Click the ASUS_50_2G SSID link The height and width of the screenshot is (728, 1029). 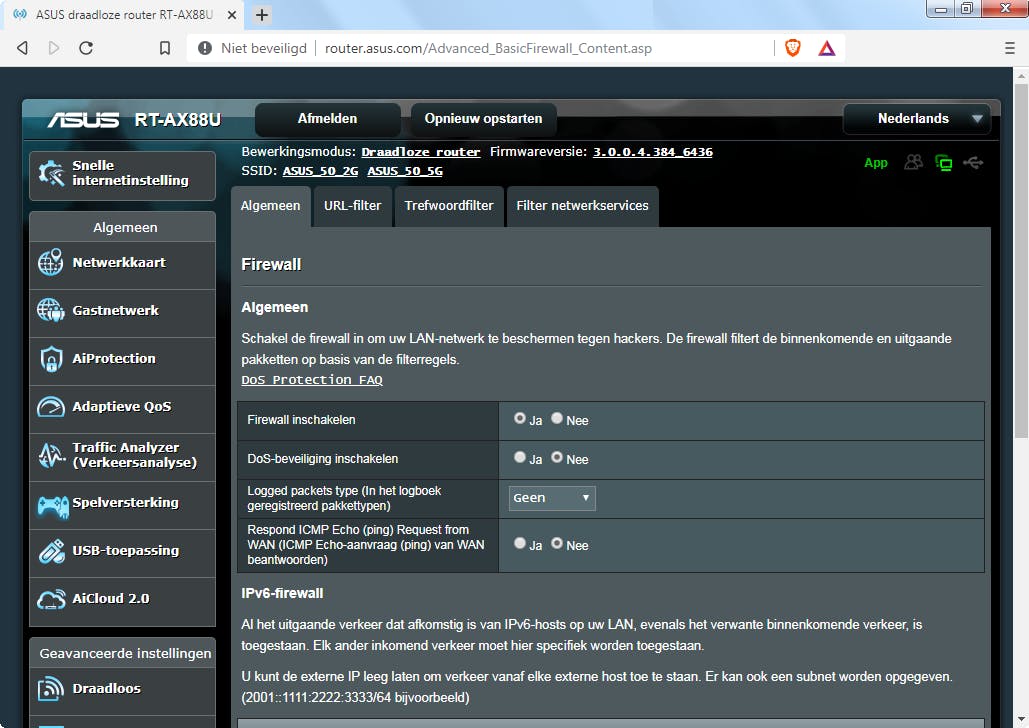point(320,171)
